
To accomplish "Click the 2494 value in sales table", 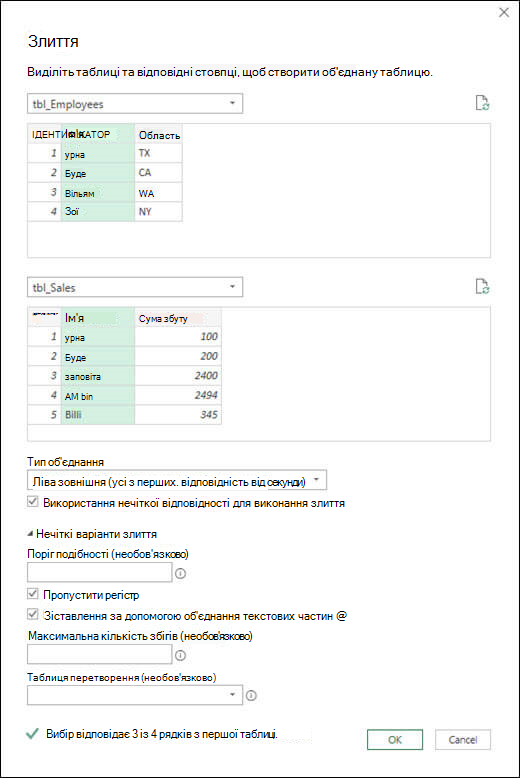I will tap(178, 395).
